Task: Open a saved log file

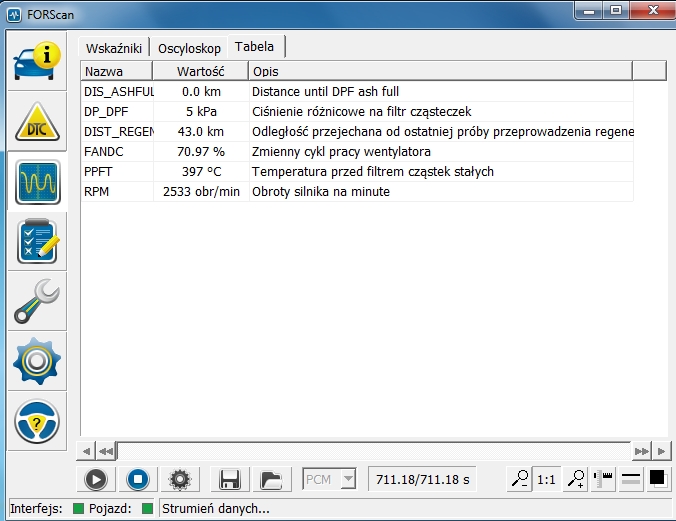Action: click(270, 479)
